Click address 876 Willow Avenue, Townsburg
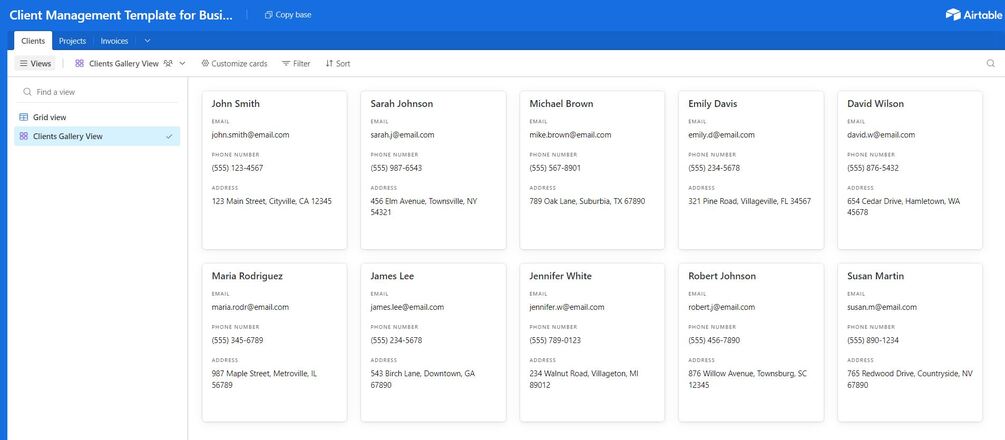This screenshot has width=1005, height=440. [x=747, y=379]
